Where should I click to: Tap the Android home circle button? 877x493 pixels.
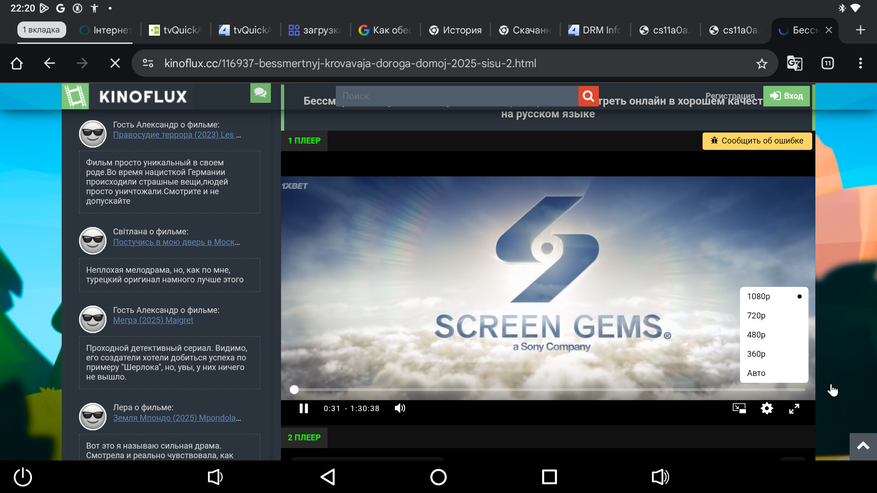point(438,477)
